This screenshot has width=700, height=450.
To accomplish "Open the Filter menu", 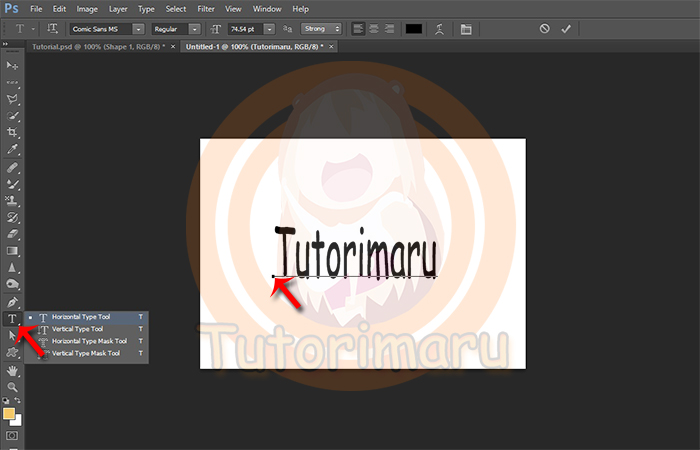I will pos(206,9).
